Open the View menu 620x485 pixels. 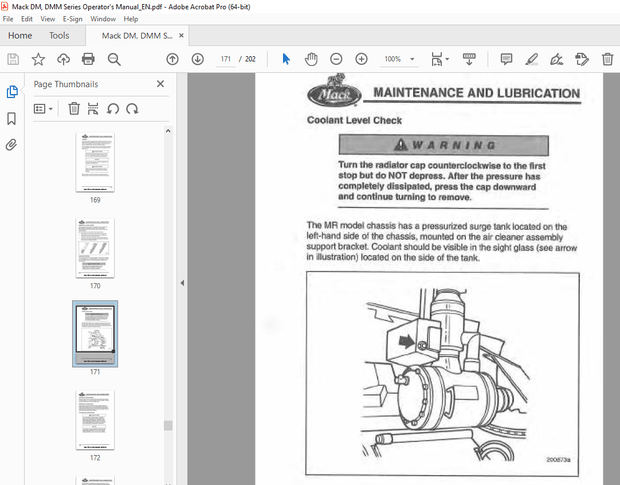(48, 19)
